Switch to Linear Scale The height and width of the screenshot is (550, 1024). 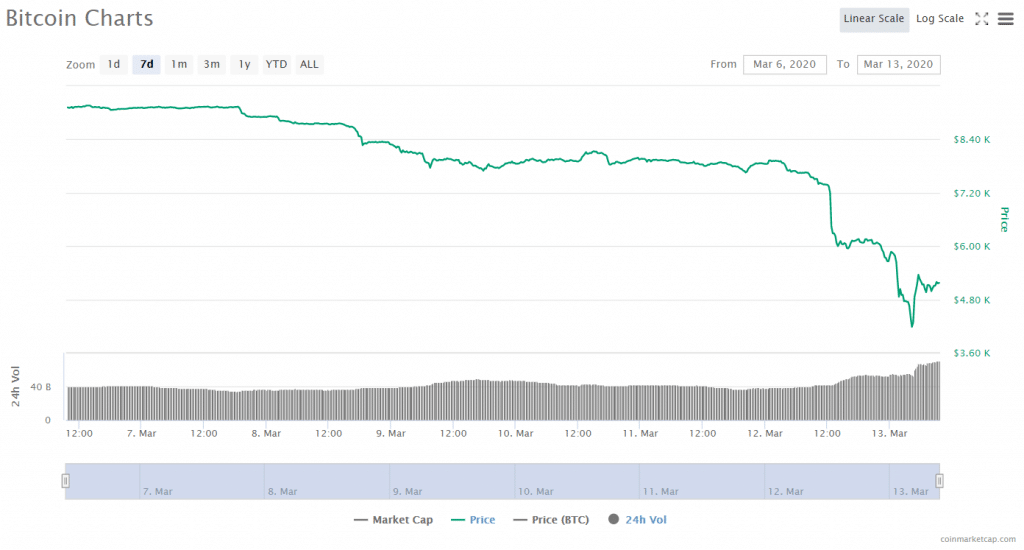(x=874, y=18)
